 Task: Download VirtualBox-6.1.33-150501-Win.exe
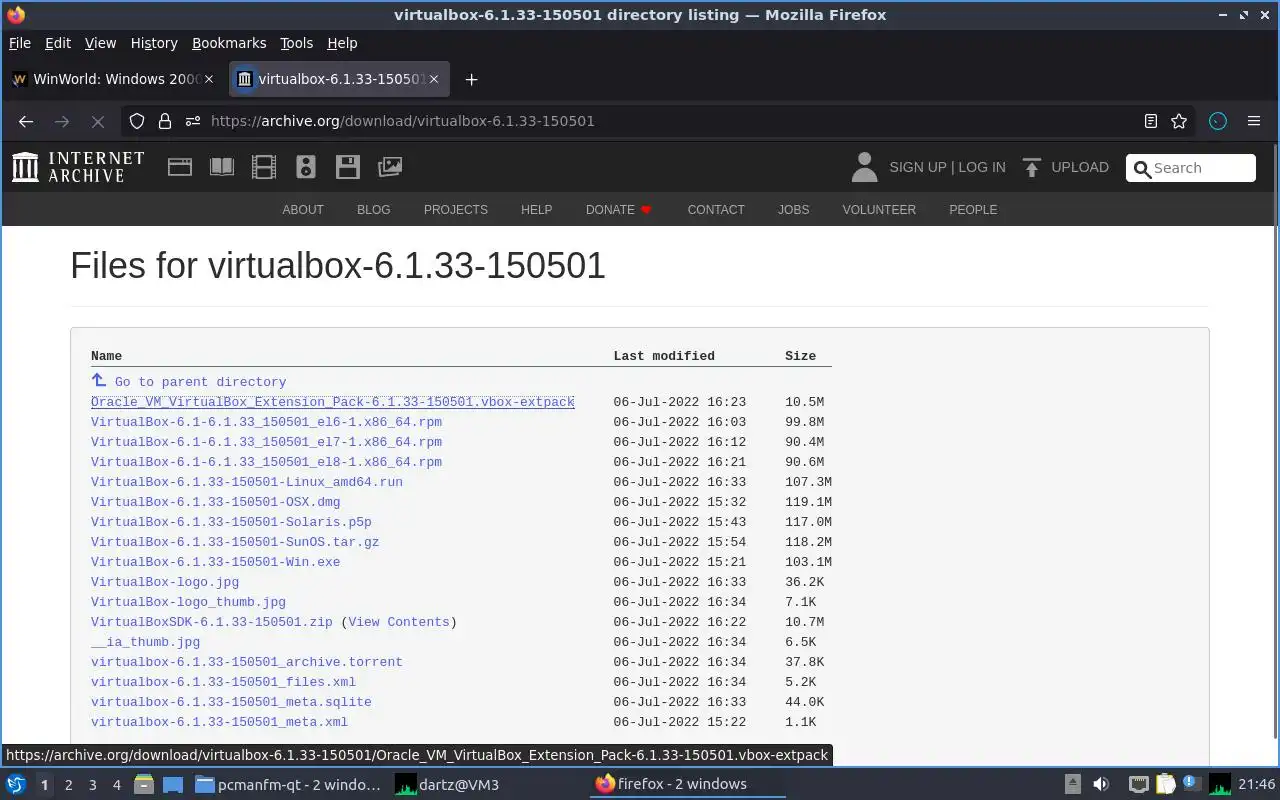[215, 562]
